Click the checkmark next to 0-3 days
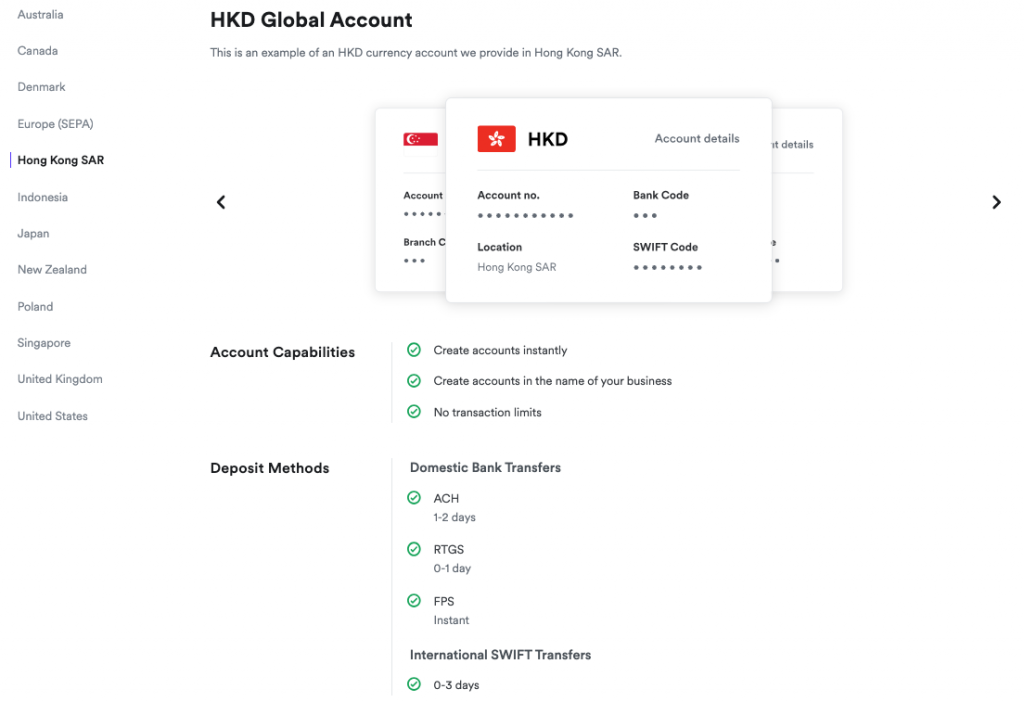Image resolution: width=1024 pixels, height=702 pixels. click(414, 684)
